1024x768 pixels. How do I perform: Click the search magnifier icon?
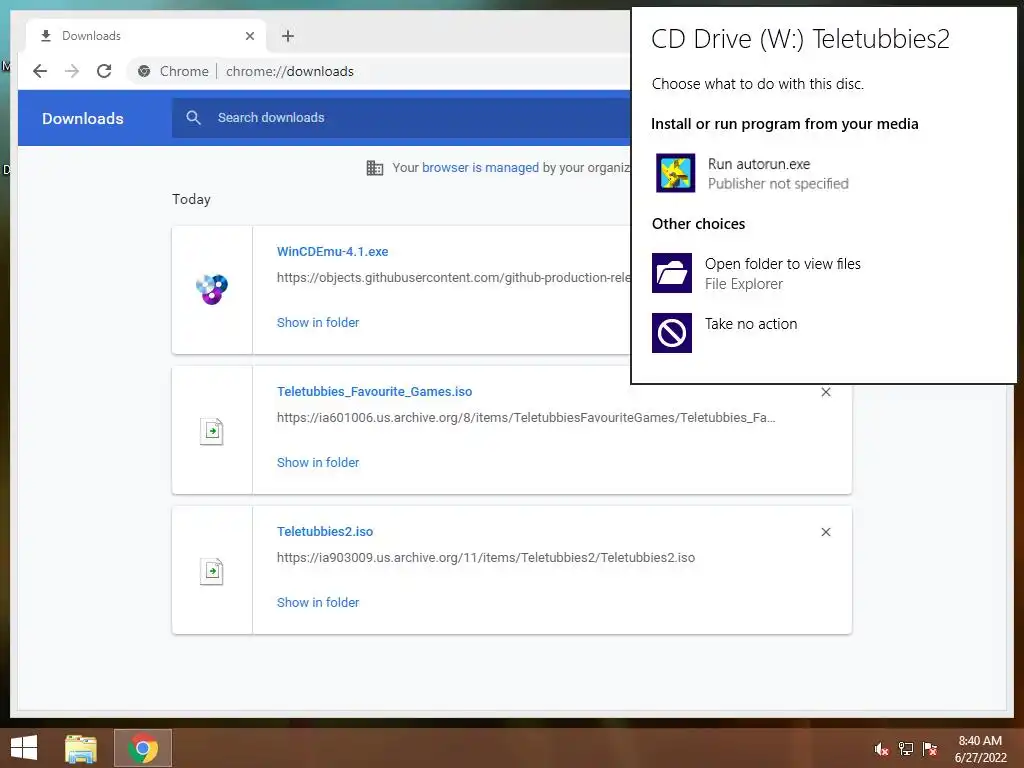click(x=193, y=118)
